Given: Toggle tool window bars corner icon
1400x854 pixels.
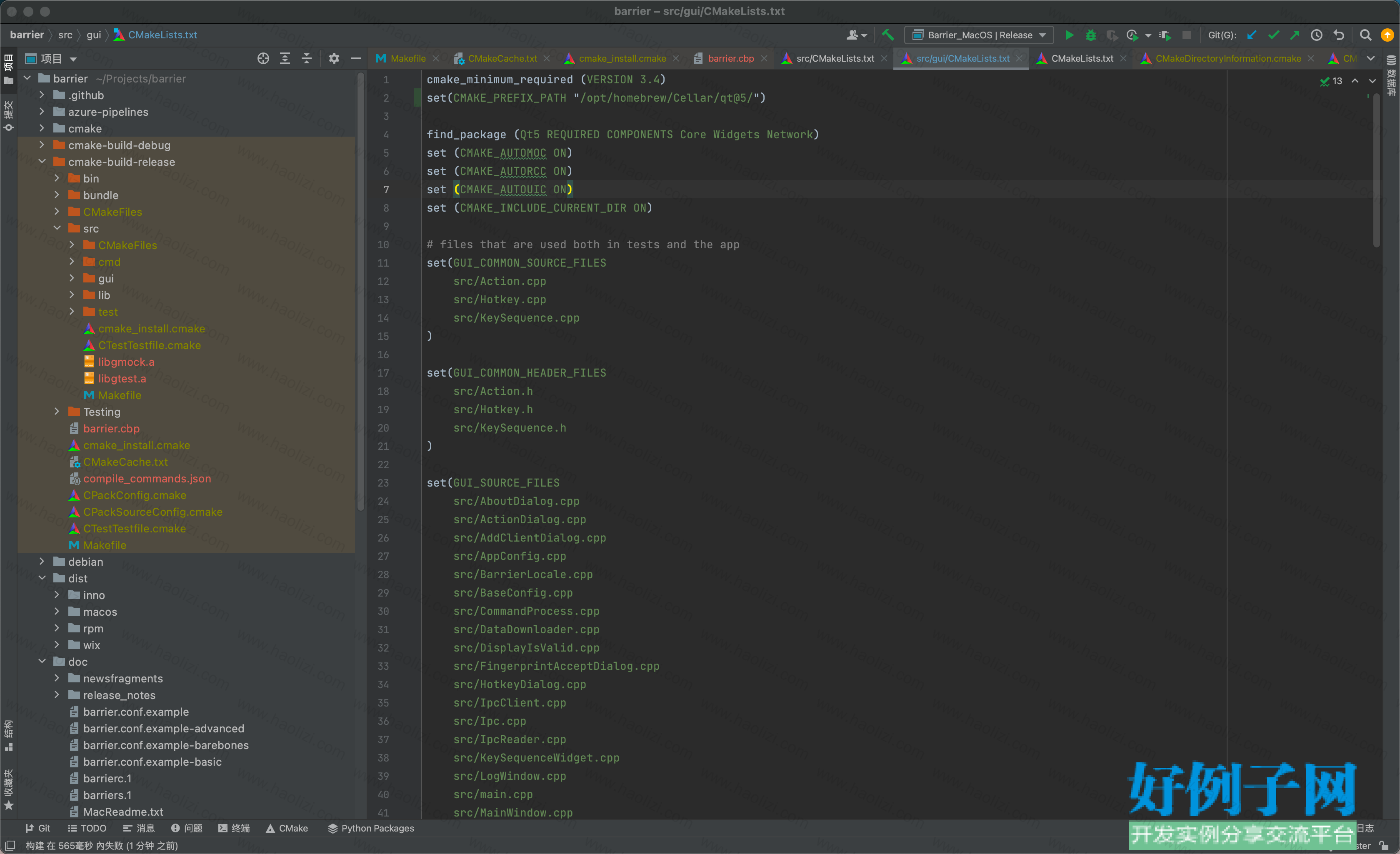Looking at the screenshot, I should pyautogui.click(x=10, y=846).
